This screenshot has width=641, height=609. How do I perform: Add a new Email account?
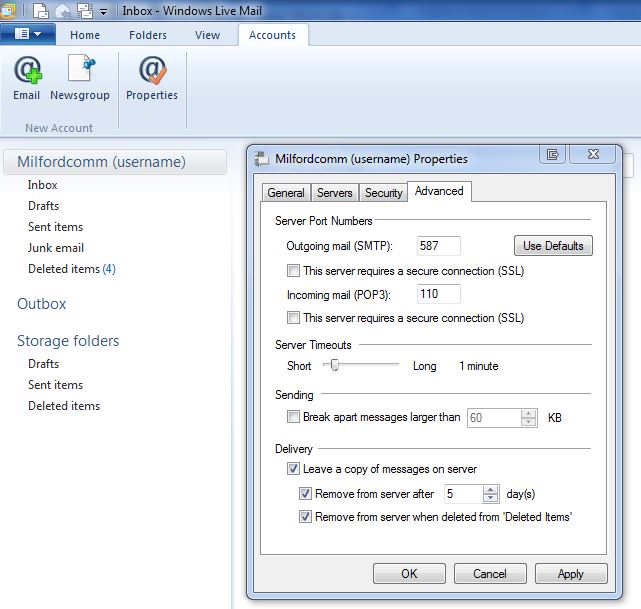click(27, 78)
